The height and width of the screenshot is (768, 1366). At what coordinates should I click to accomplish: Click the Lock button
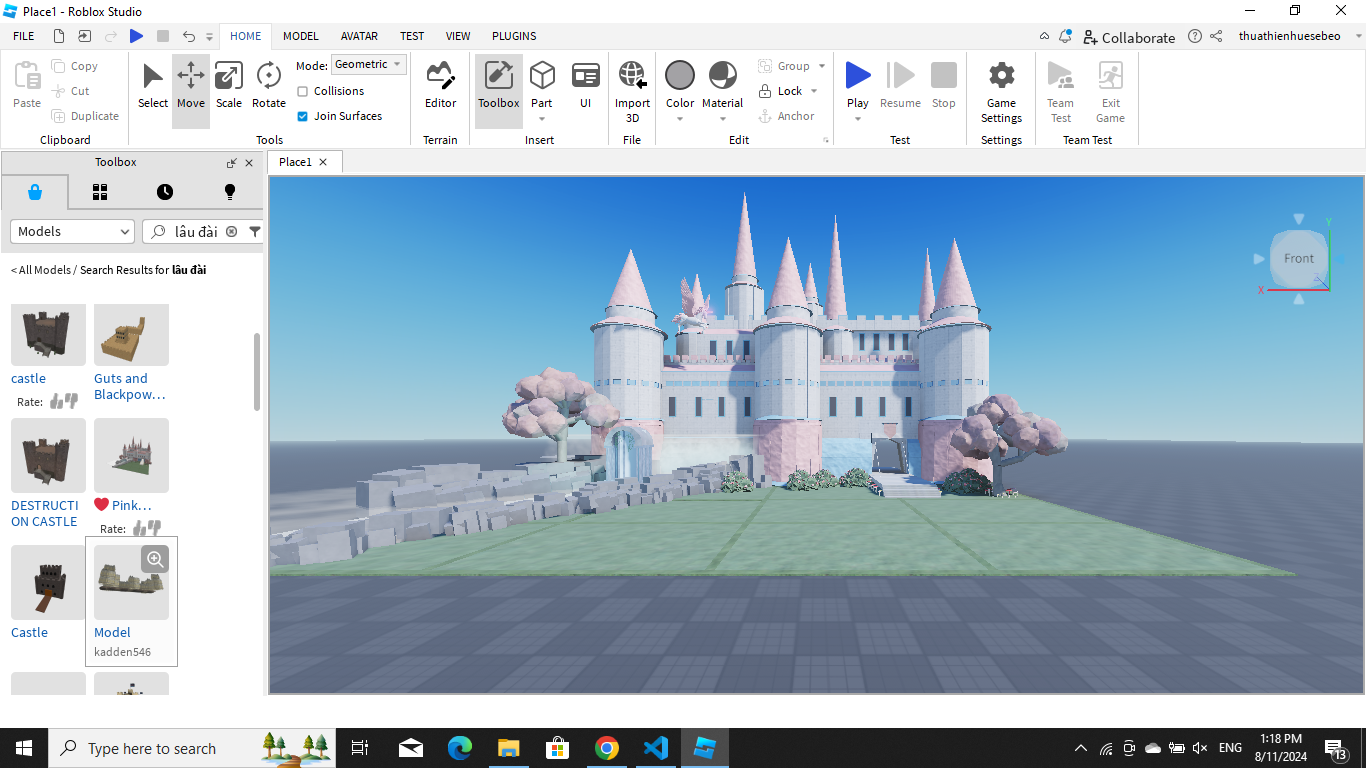coord(780,91)
